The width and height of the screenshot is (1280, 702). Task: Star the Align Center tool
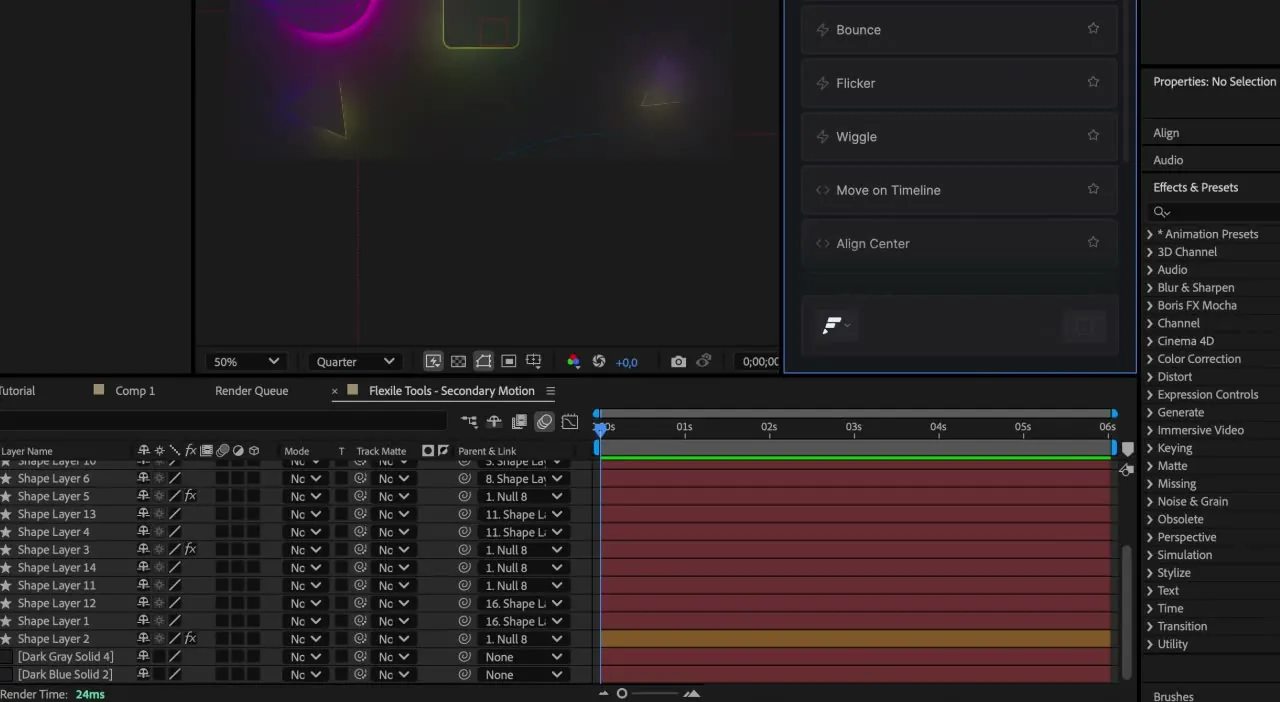pos(1093,242)
